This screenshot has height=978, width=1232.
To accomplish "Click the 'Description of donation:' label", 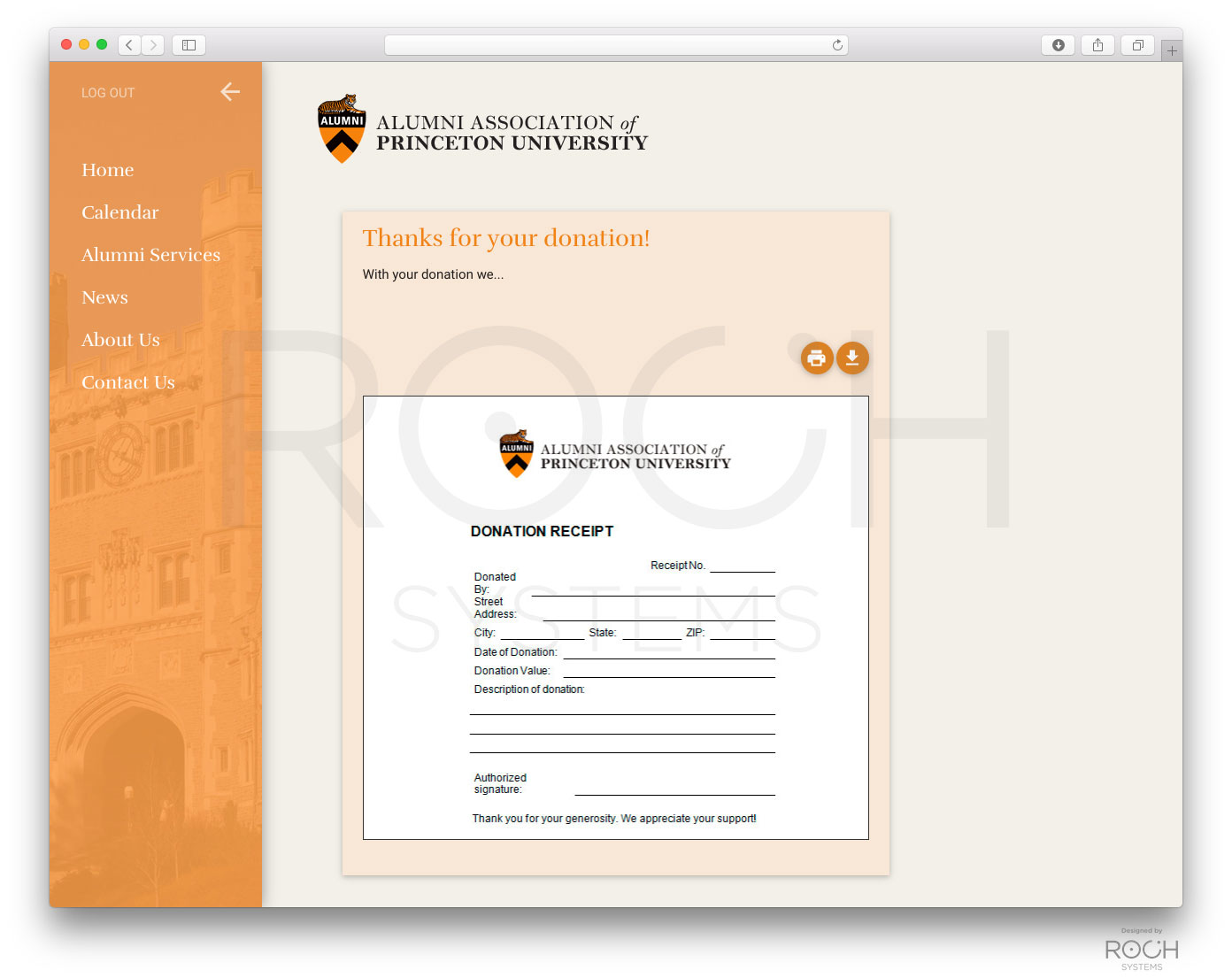I will click(529, 689).
